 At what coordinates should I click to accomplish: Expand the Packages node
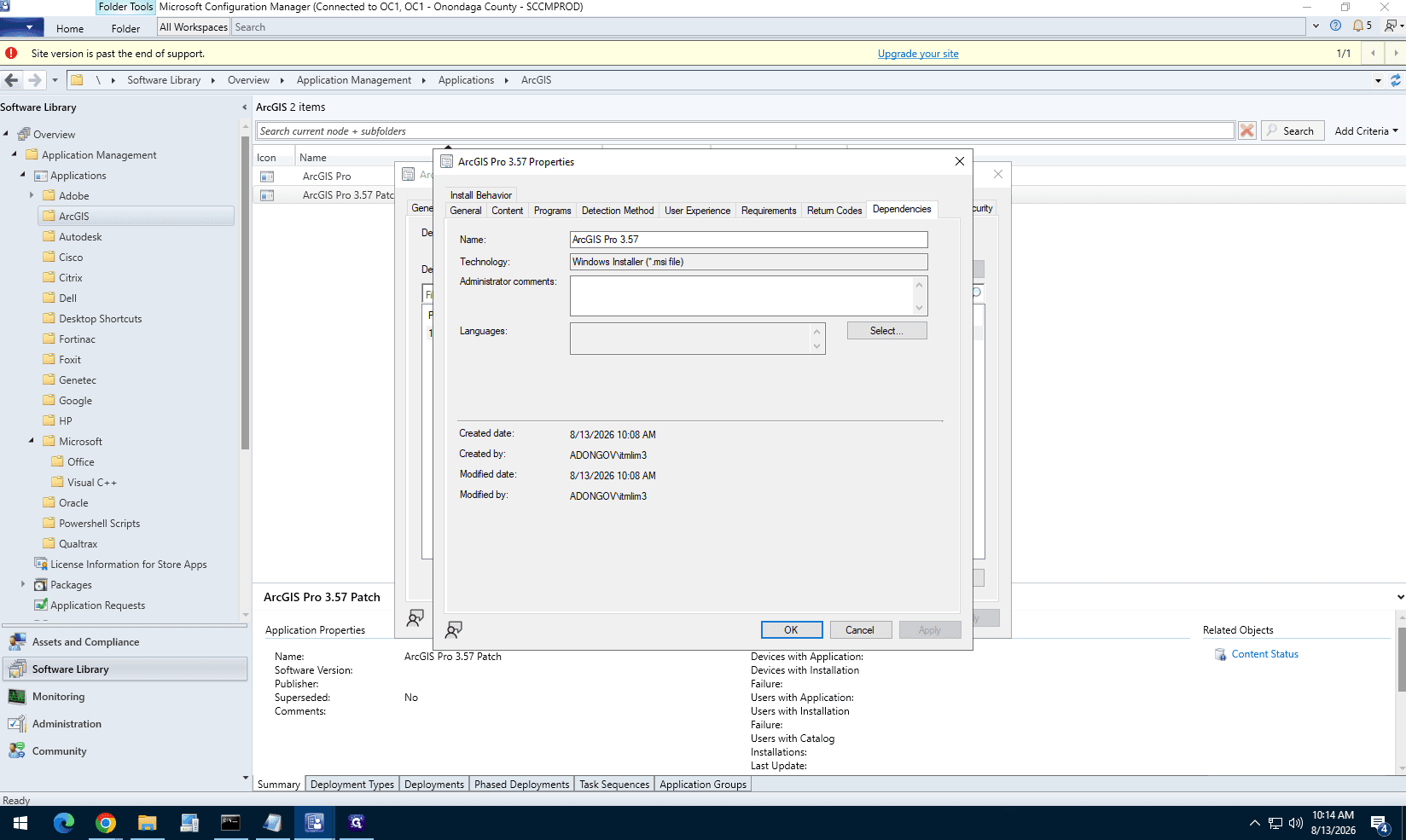click(x=23, y=584)
